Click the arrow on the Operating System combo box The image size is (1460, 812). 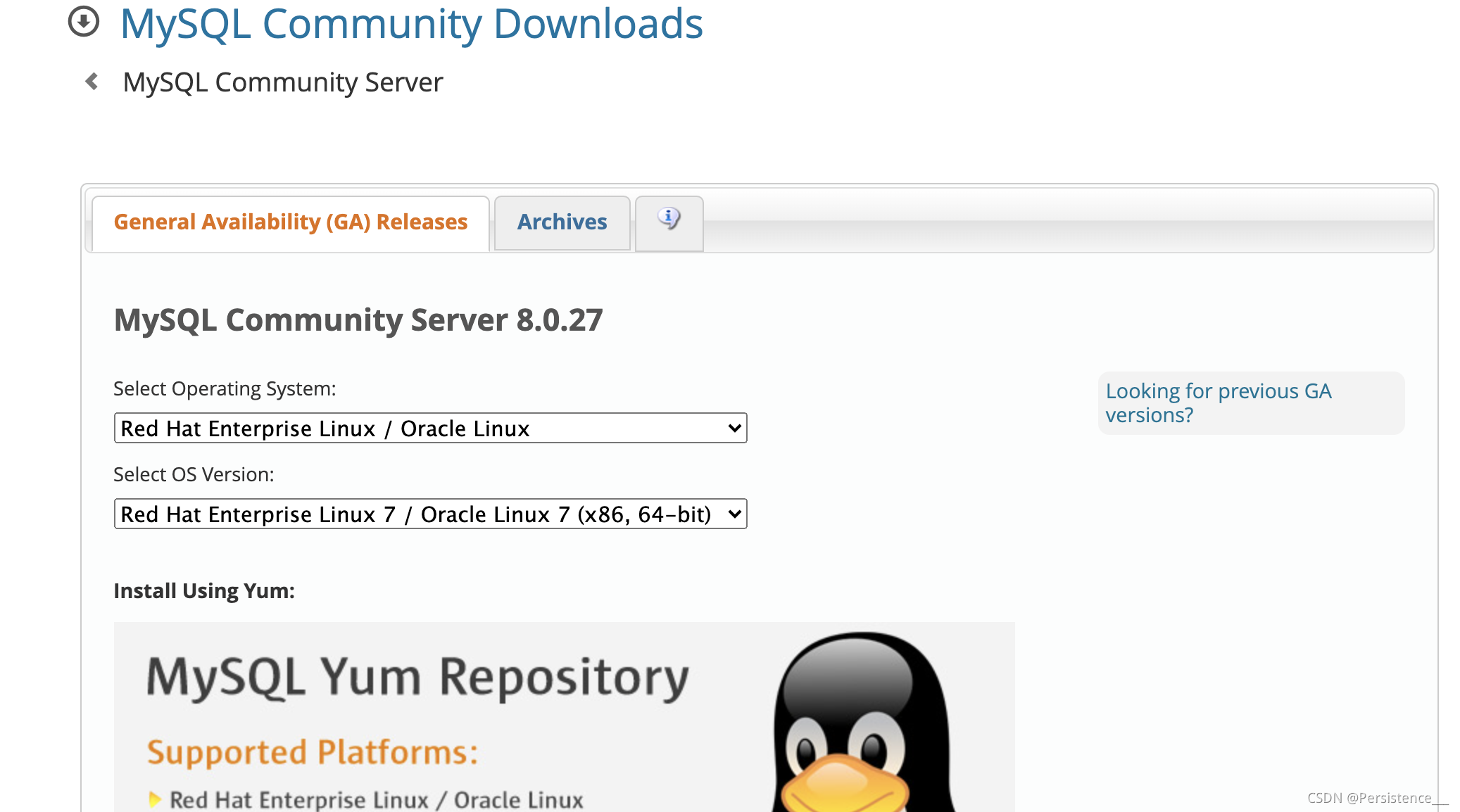734,428
